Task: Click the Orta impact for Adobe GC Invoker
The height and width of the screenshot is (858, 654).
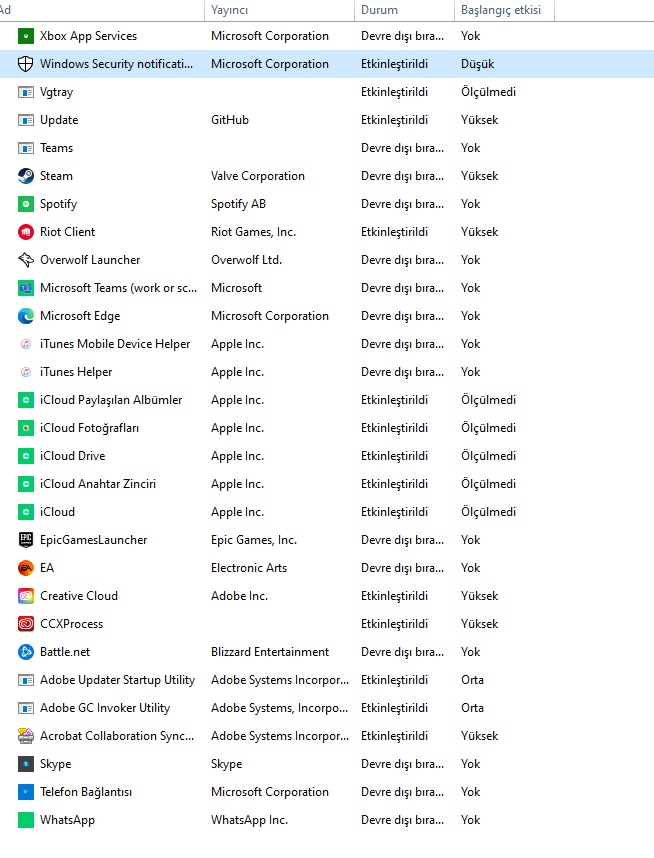Action: 472,708
